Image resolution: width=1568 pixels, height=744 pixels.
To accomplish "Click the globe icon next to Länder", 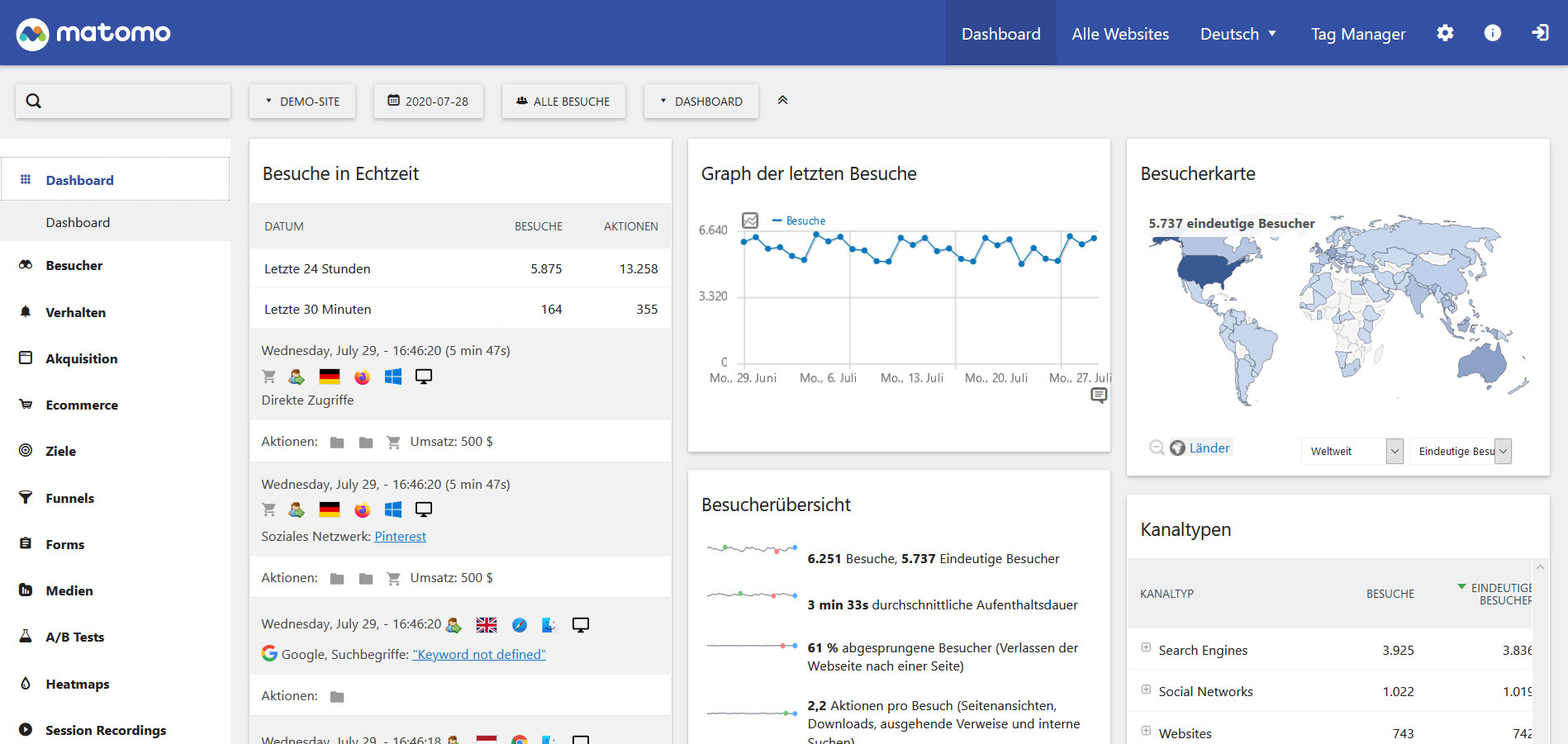I will click(1177, 448).
